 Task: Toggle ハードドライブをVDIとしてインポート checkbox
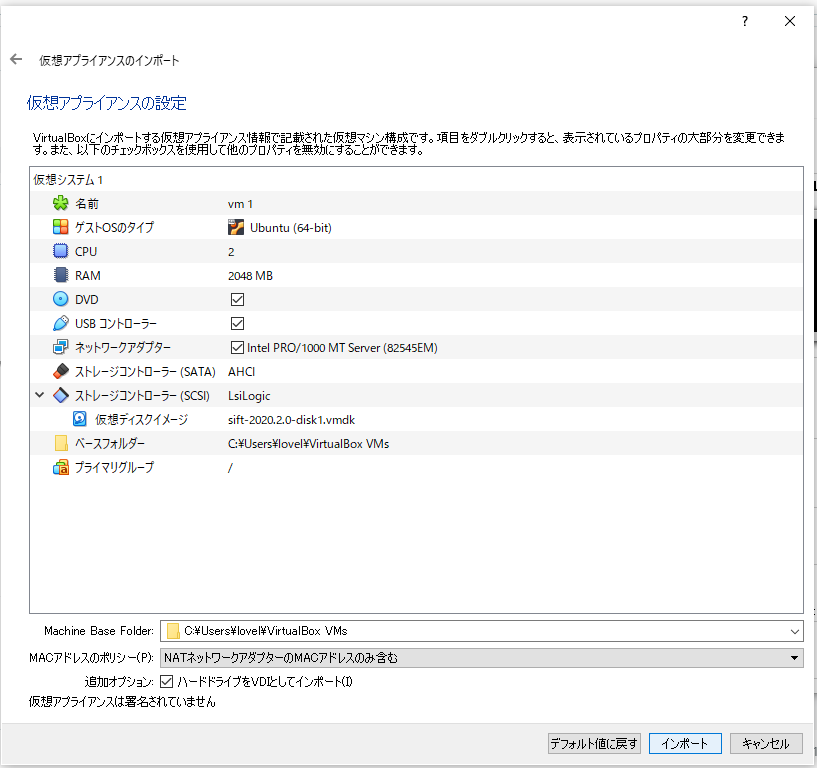(x=166, y=681)
